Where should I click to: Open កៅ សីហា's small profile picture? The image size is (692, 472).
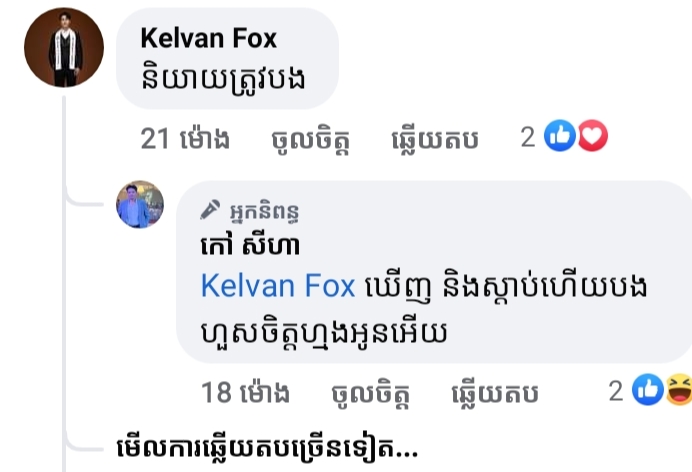click(x=140, y=204)
